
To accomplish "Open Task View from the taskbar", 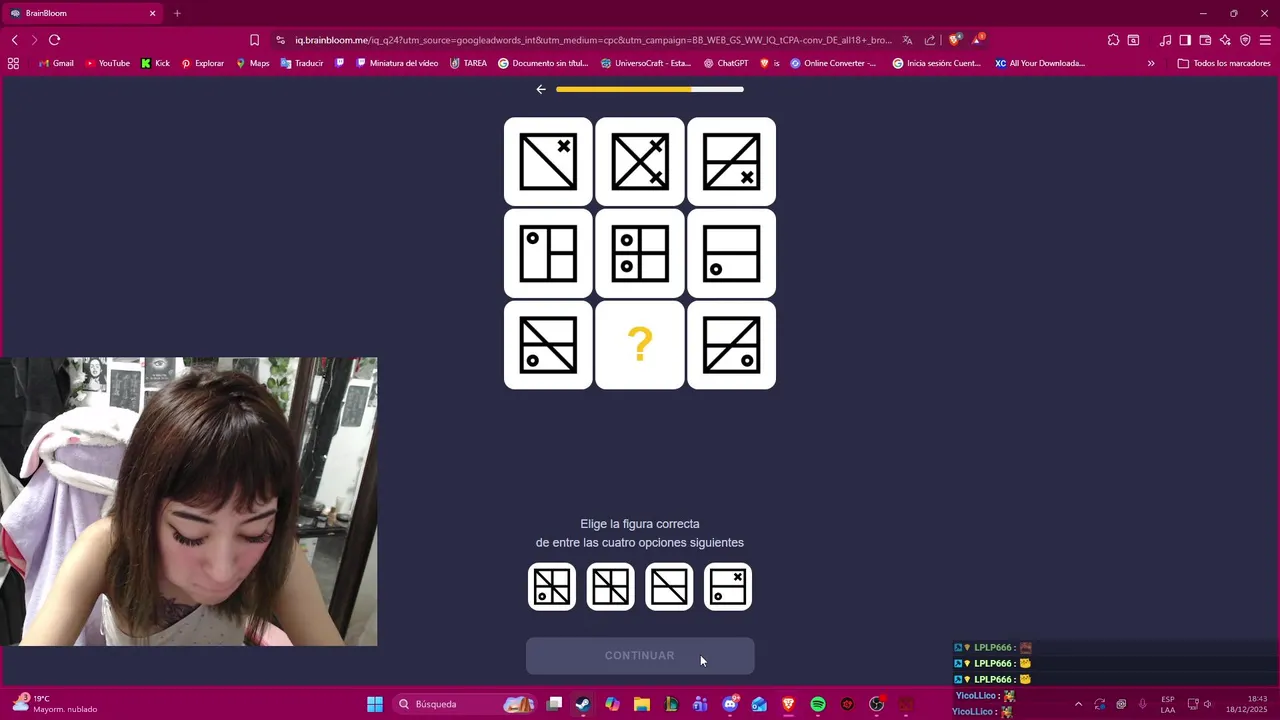I will (x=554, y=704).
